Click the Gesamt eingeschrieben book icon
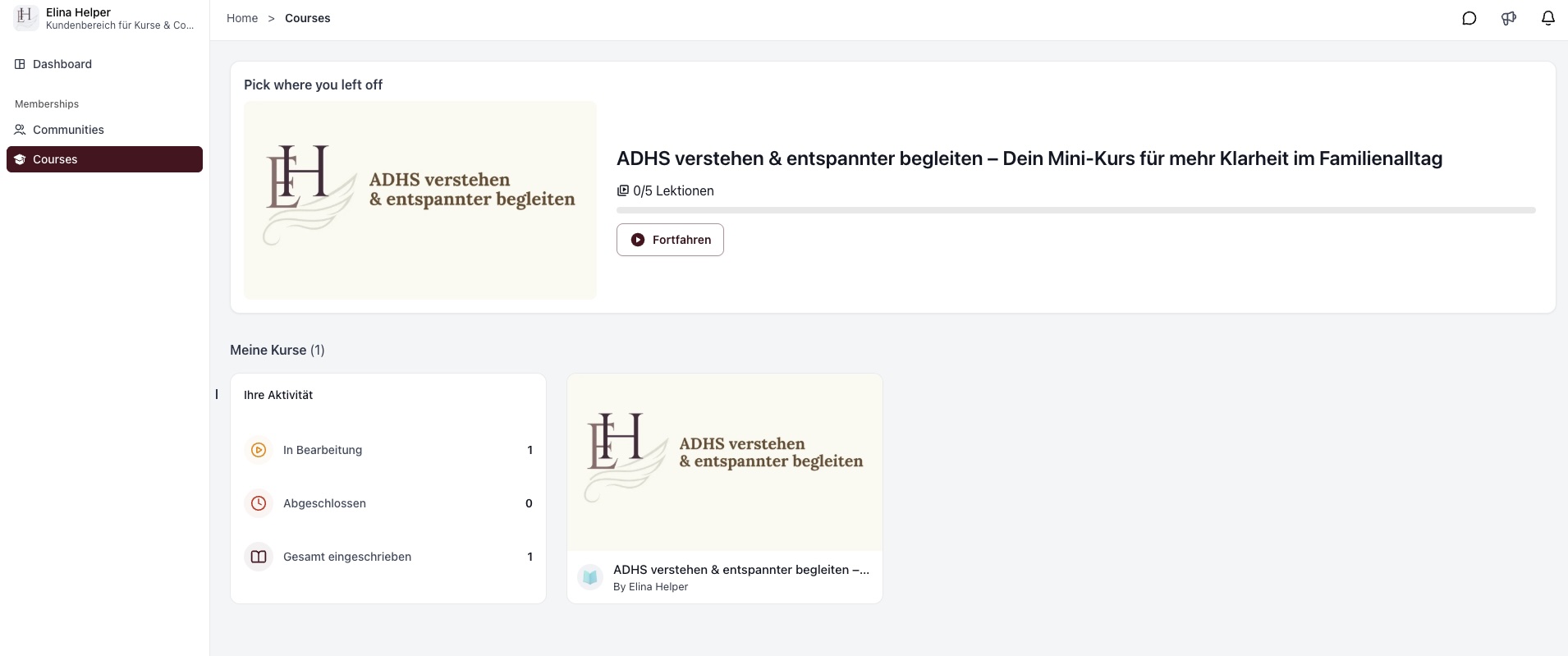This screenshot has width=1568, height=656. pyautogui.click(x=259, y=557)
